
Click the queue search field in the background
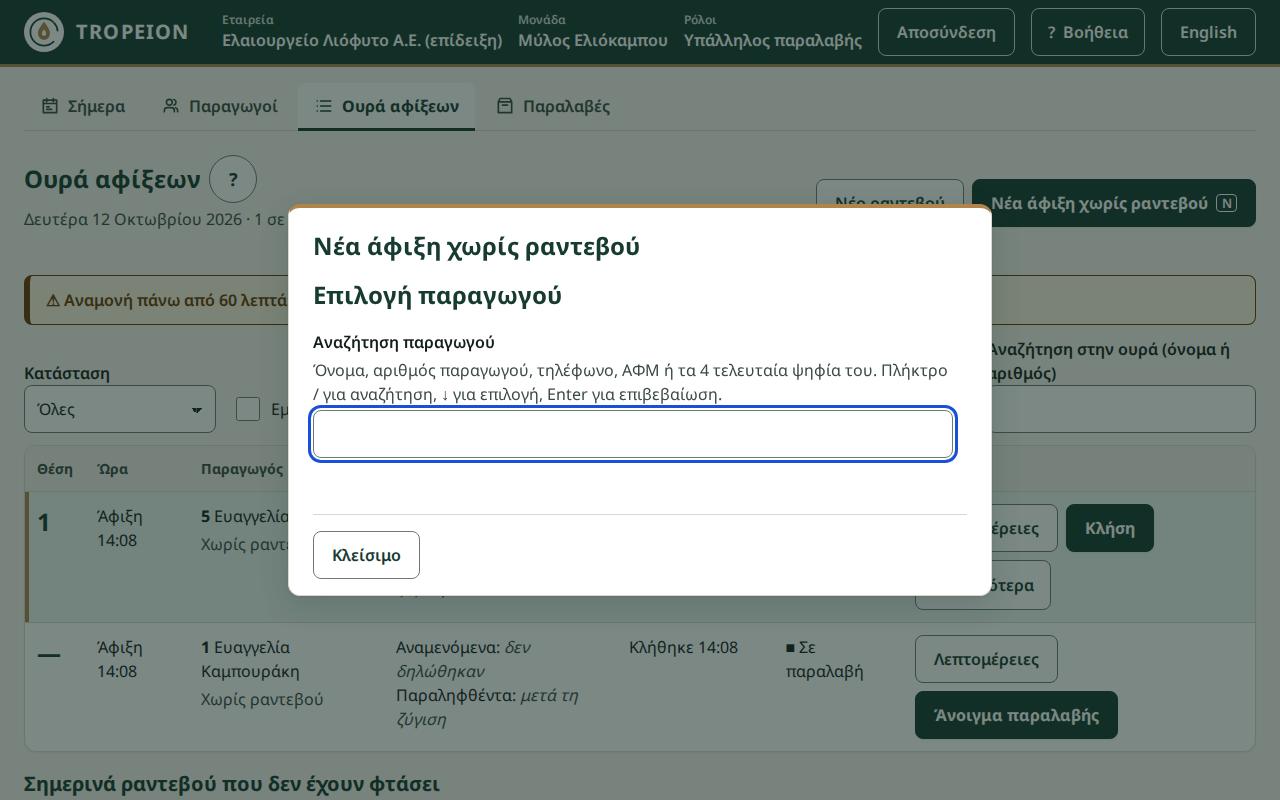click(x=1122, y=409)
